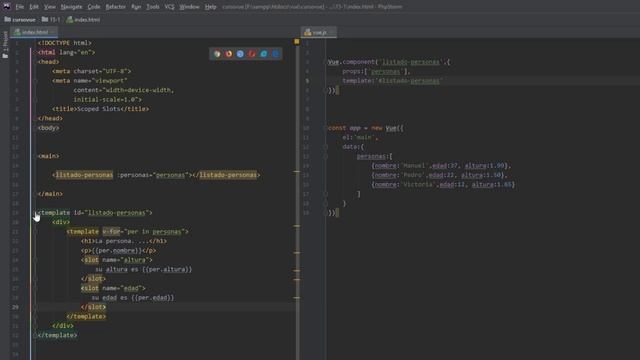This screenshot has width=640, height=360.
Task: Open the Navigate menu
Action: tap(71, 7)
